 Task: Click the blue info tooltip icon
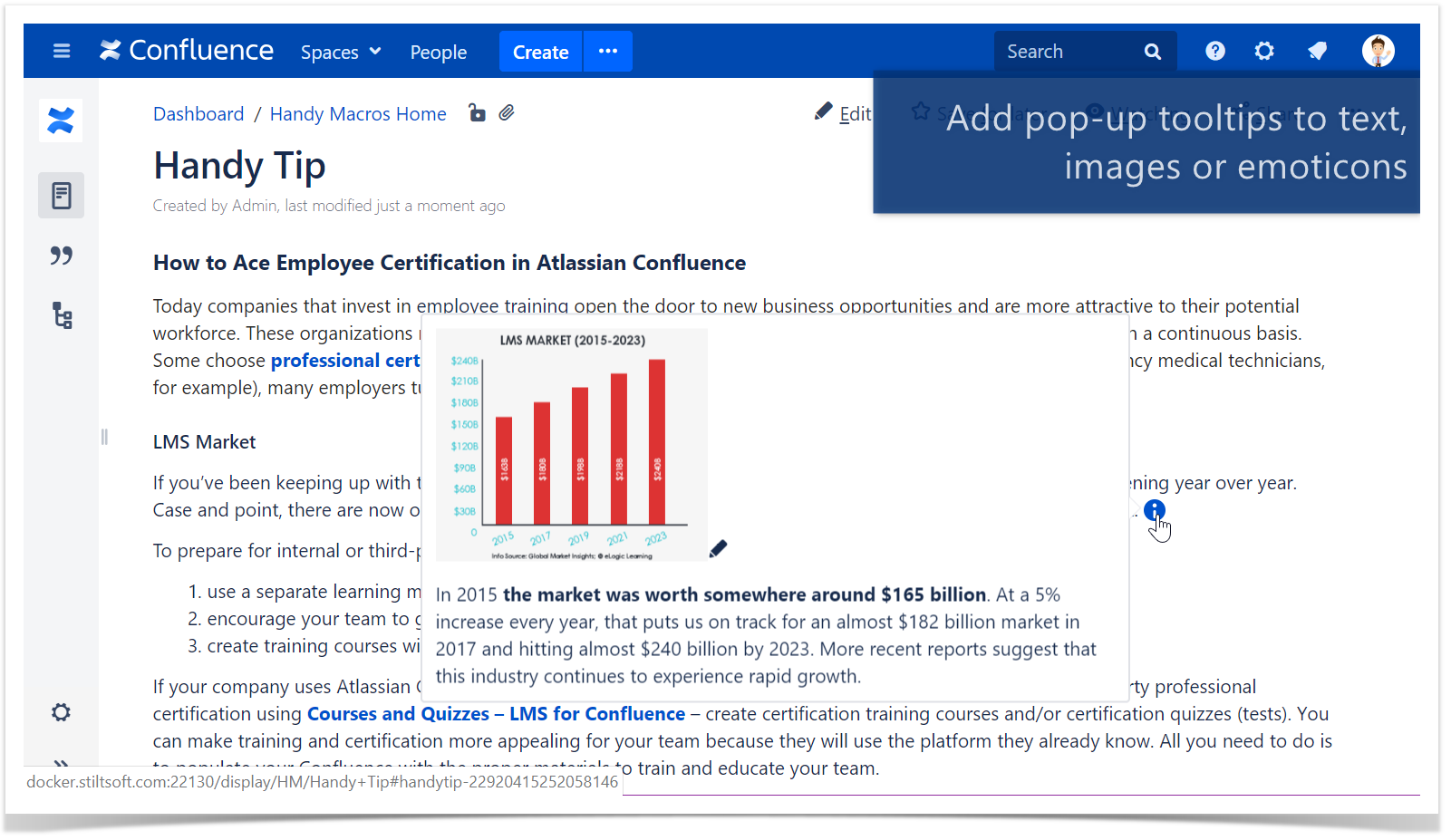1155,510
